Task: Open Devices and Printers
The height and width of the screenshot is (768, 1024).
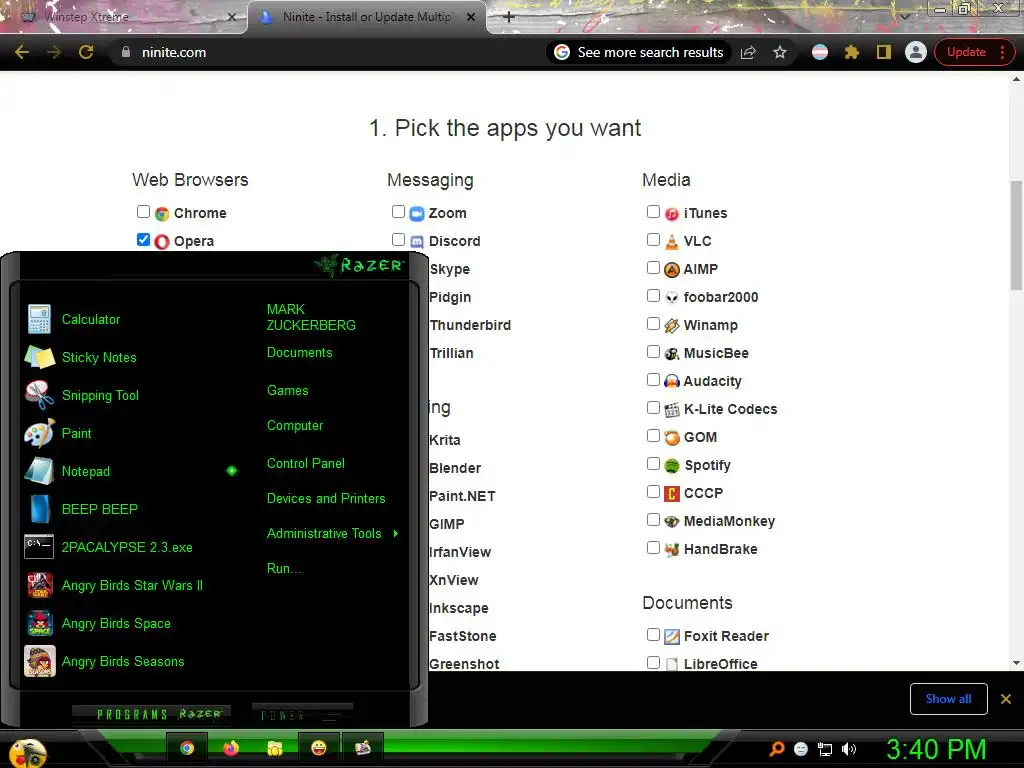Action: pos(326,498)
